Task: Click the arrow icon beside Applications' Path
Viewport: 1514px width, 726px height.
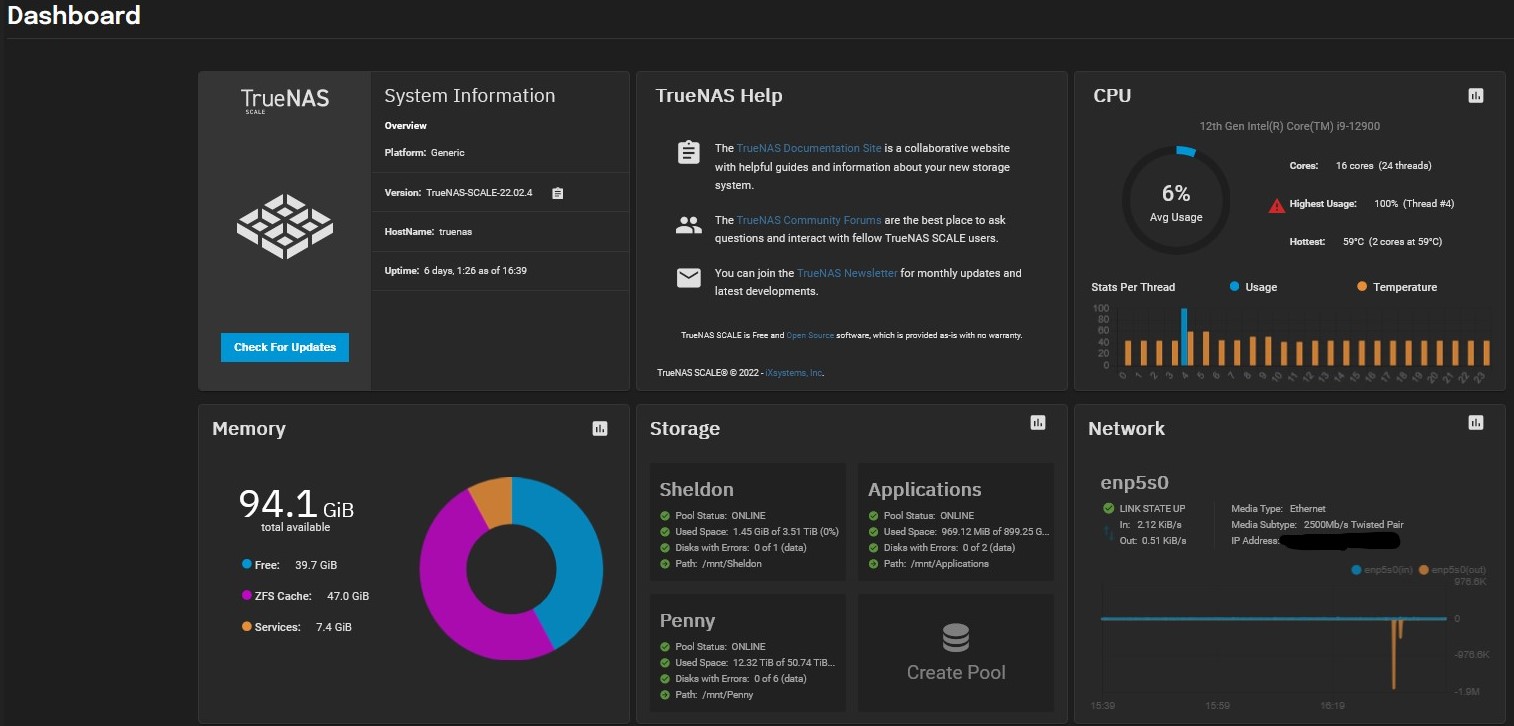Action: pyautogui.click(x=873, y=564)
